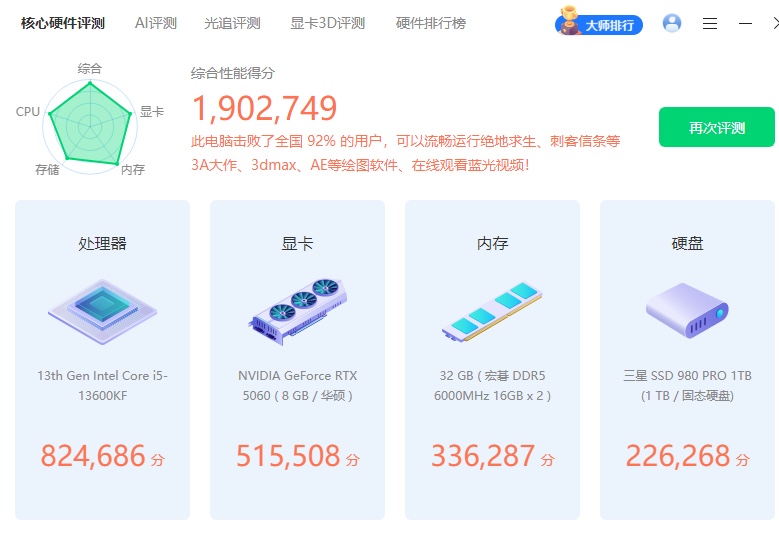The width and height of the screenshot is (779, 538).
Task: Switch to the 光追评测 tab
Action: coord(233,23)
